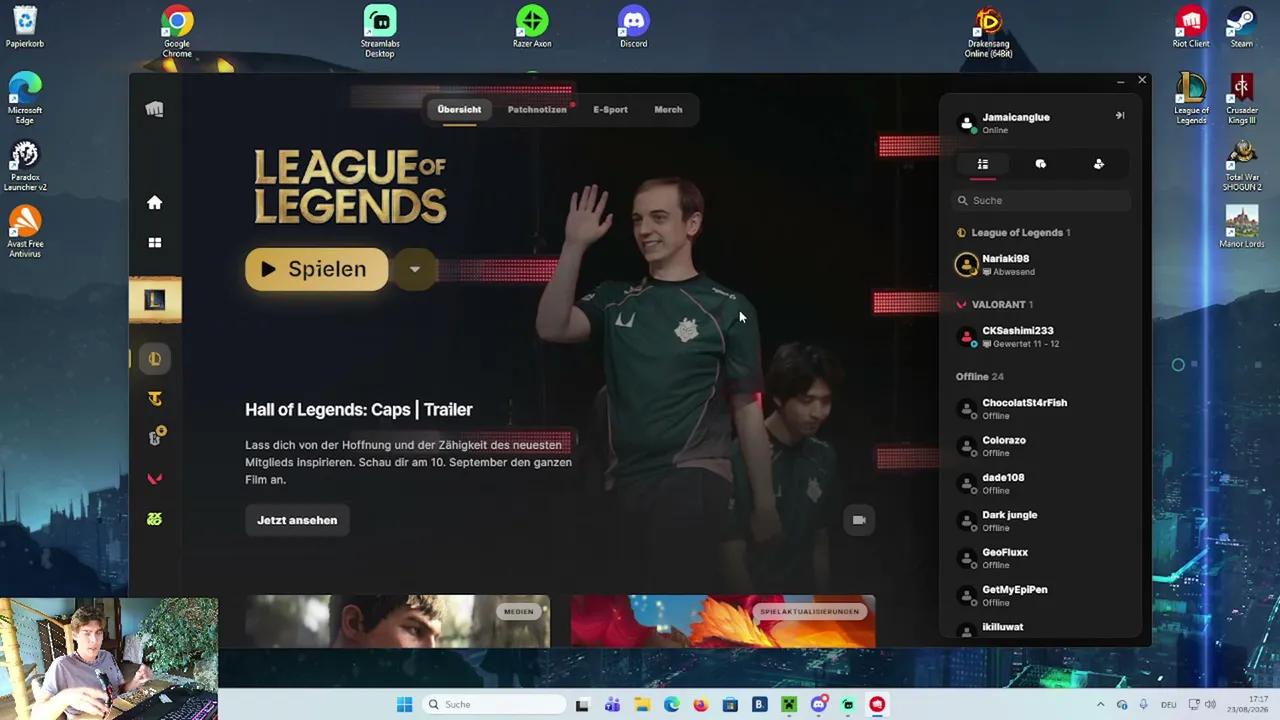Screen dimensions: 1280x720
Task: Collapse the VALORANT friends group
Action: [x=996, y=304]
